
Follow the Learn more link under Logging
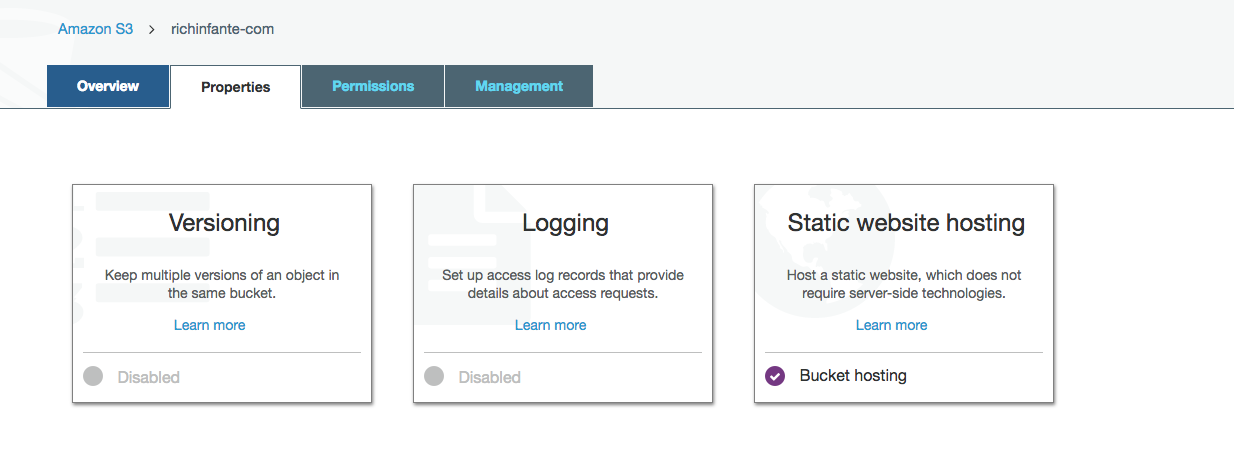(550, 325)
